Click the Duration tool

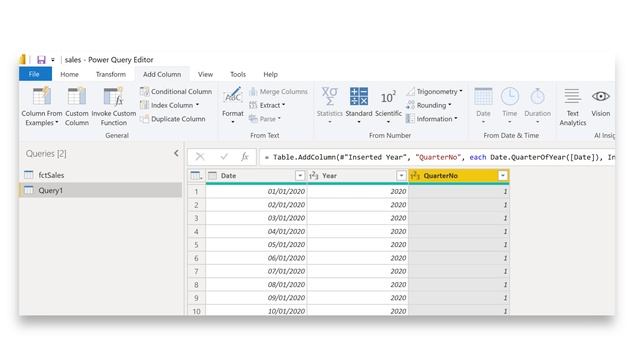(x=538, y=105)
